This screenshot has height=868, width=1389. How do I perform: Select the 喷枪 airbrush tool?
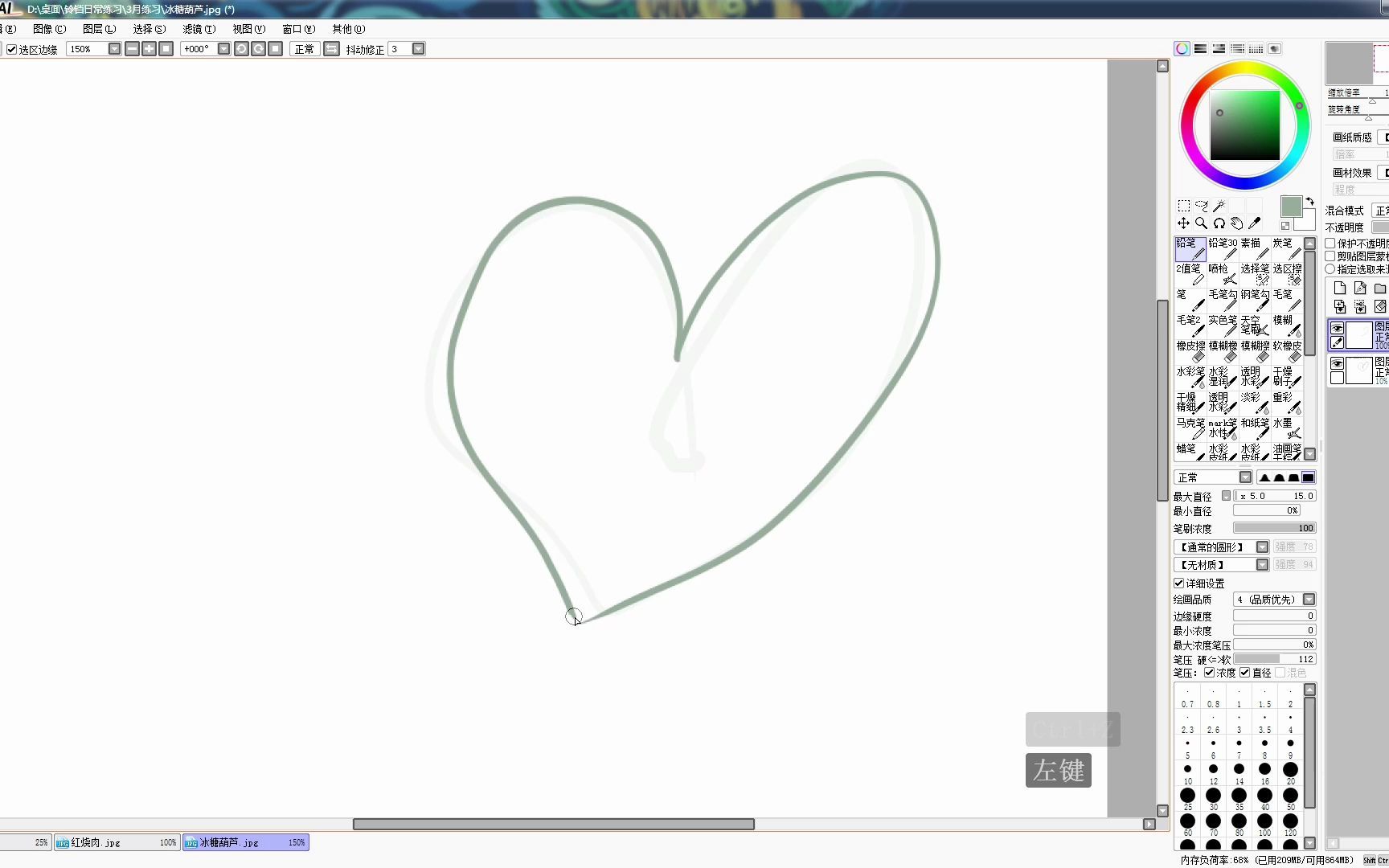[x=1223, y=275]
